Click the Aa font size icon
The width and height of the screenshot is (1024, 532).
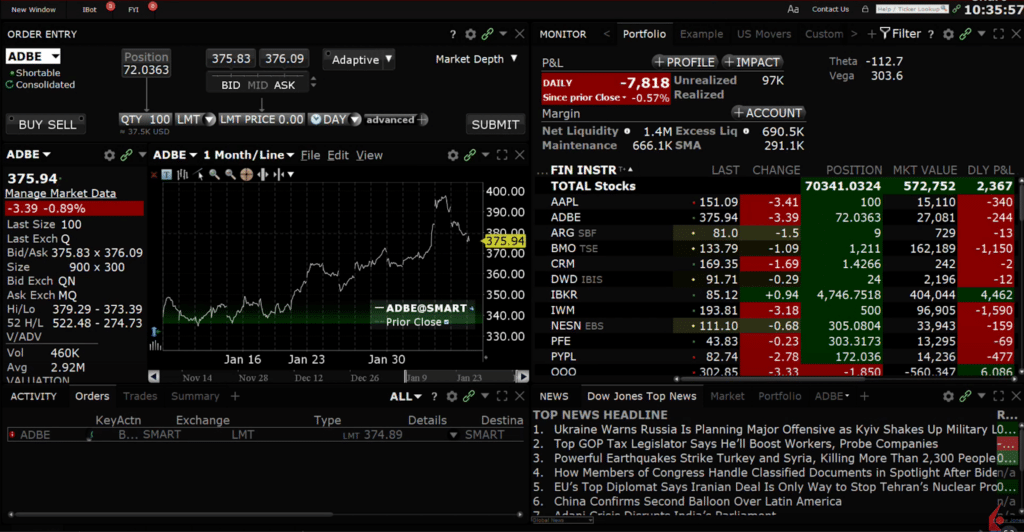793,9
